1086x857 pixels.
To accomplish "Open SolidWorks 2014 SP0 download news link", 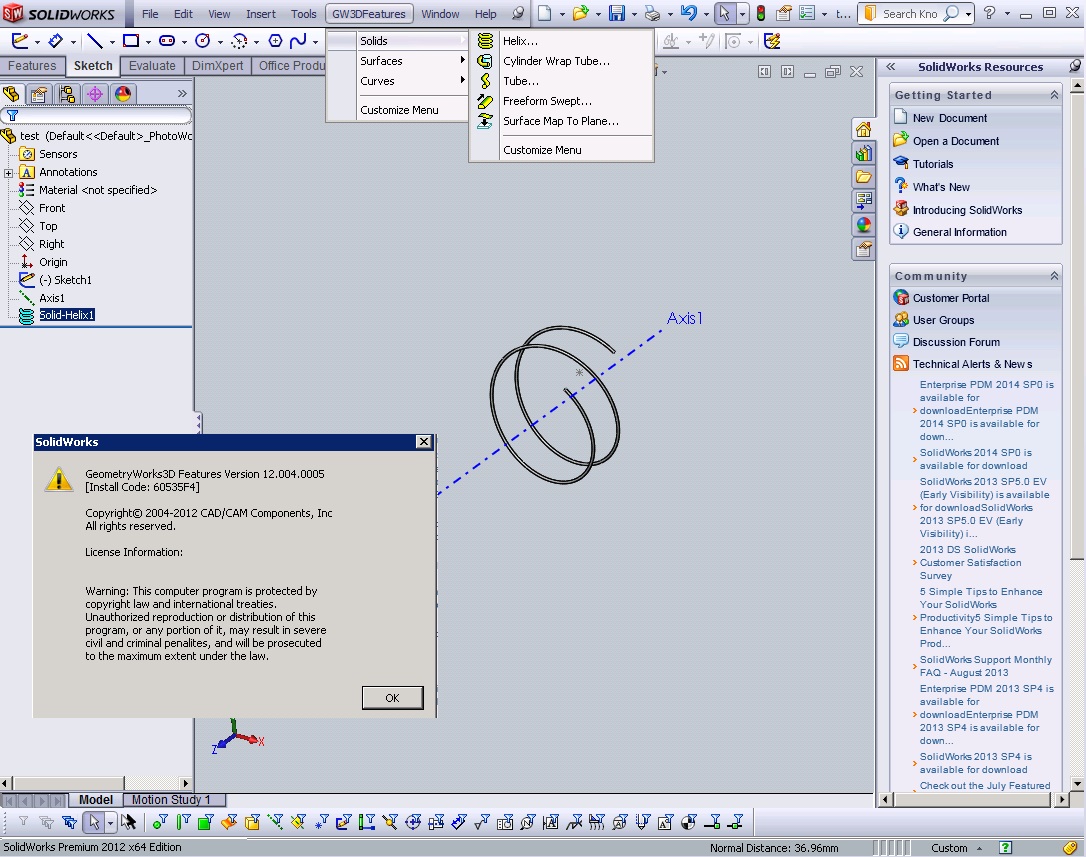I will click(x=975, y=459).
